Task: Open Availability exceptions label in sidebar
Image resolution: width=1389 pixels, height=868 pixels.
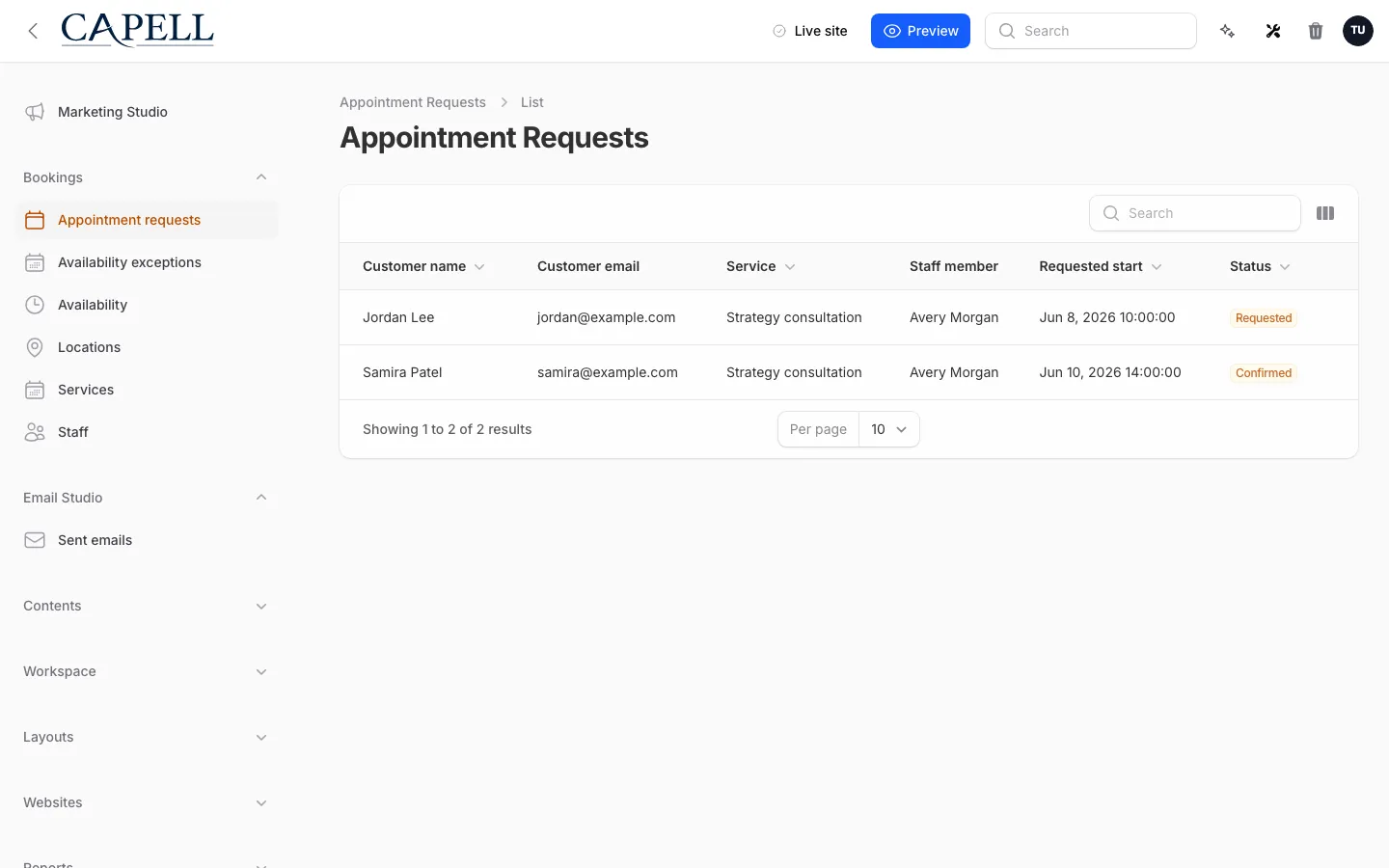Action: click(129, 262)
